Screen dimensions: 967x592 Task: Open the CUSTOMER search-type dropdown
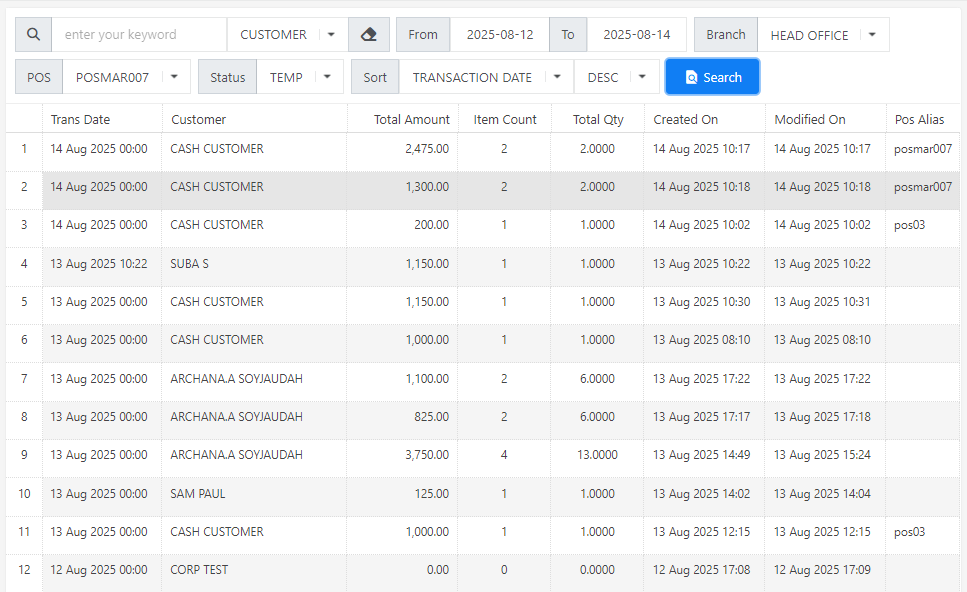(x=287, y=35)
